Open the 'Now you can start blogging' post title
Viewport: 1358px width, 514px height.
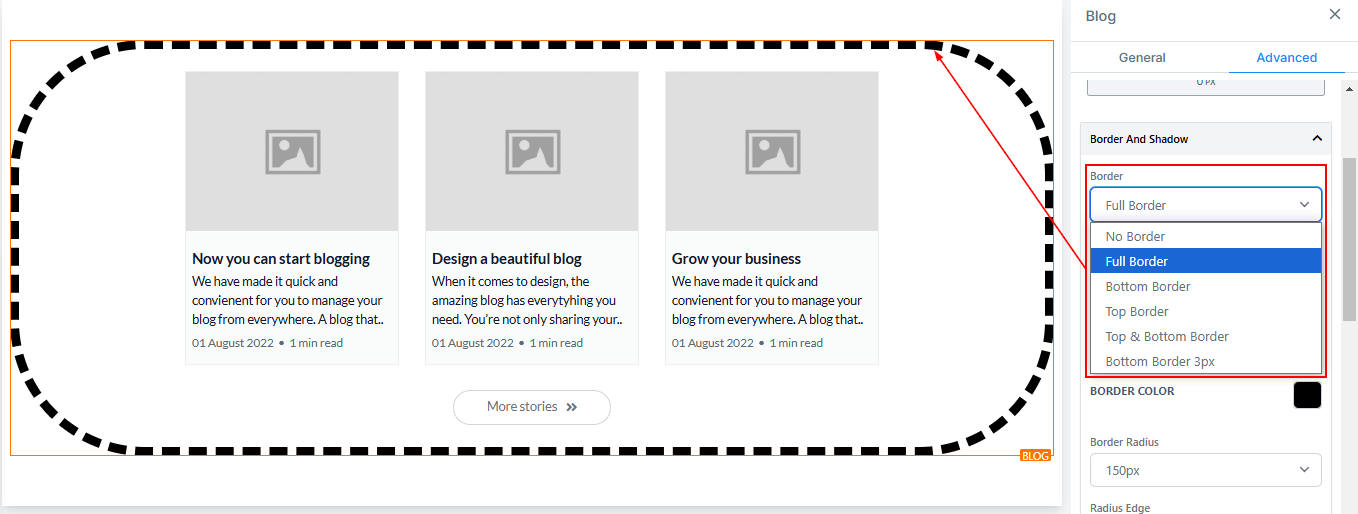pos(281,259)
